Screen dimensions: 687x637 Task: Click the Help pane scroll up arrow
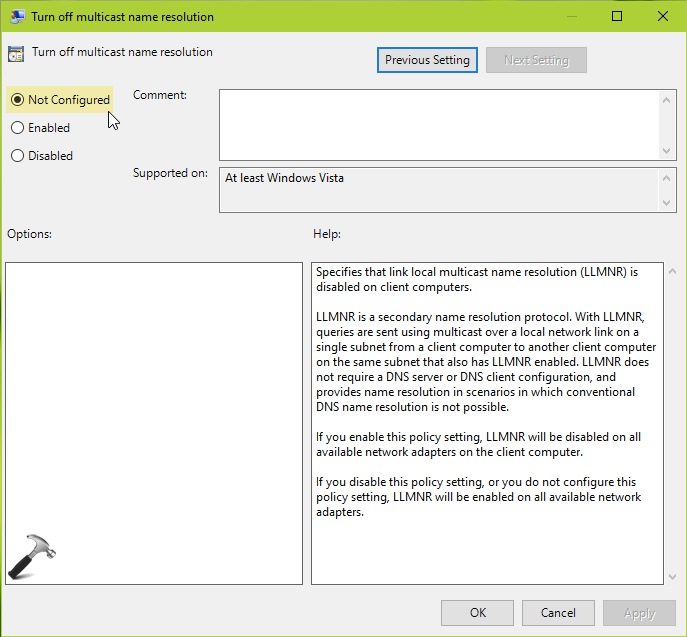(x=673, y=272)
